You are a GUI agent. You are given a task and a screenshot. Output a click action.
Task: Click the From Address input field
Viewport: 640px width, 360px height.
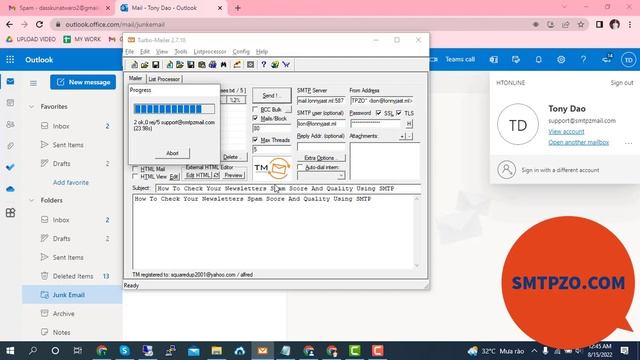click(x=382, y=100)
